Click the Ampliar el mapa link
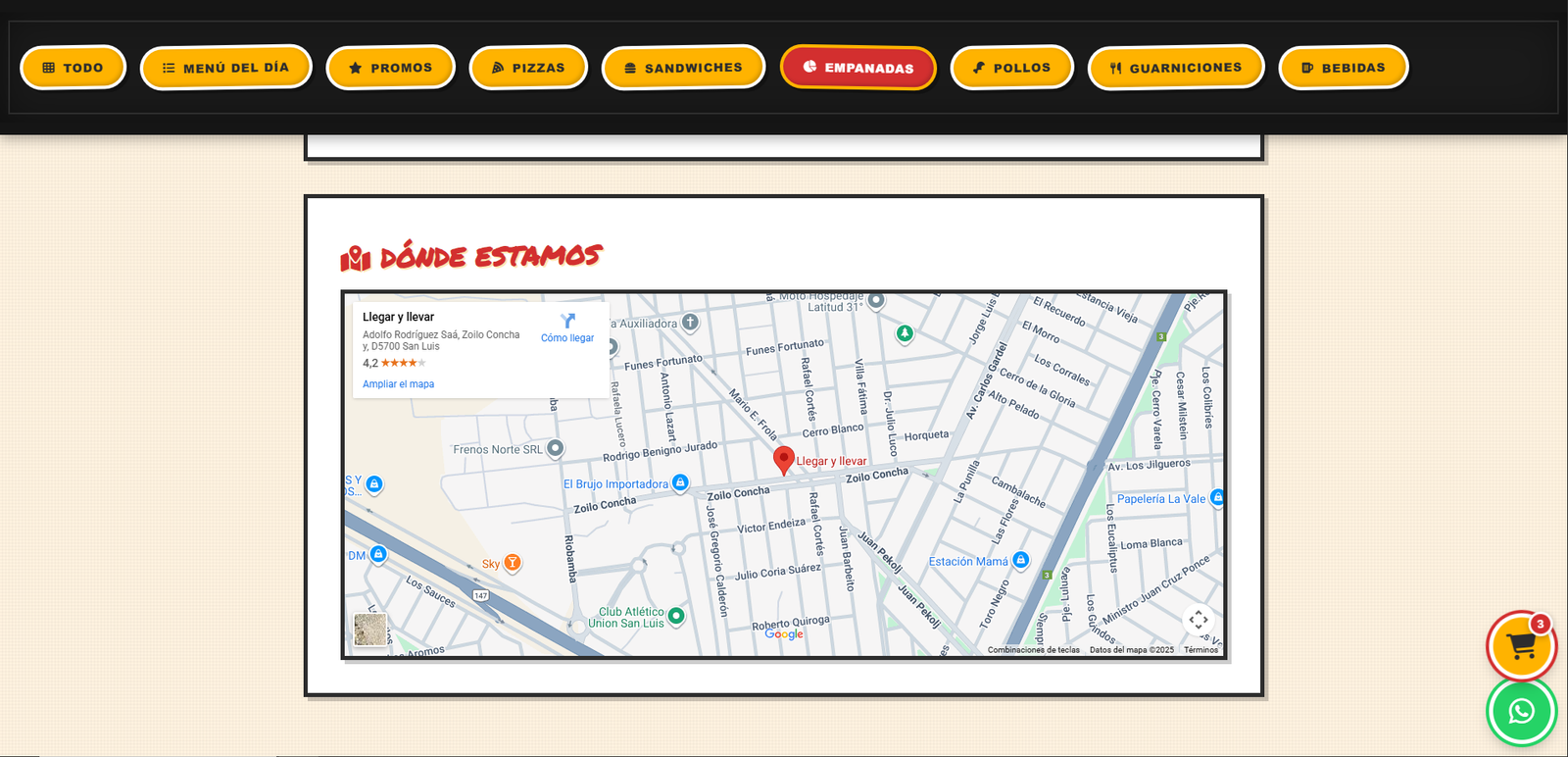 (x=398, y=384)
